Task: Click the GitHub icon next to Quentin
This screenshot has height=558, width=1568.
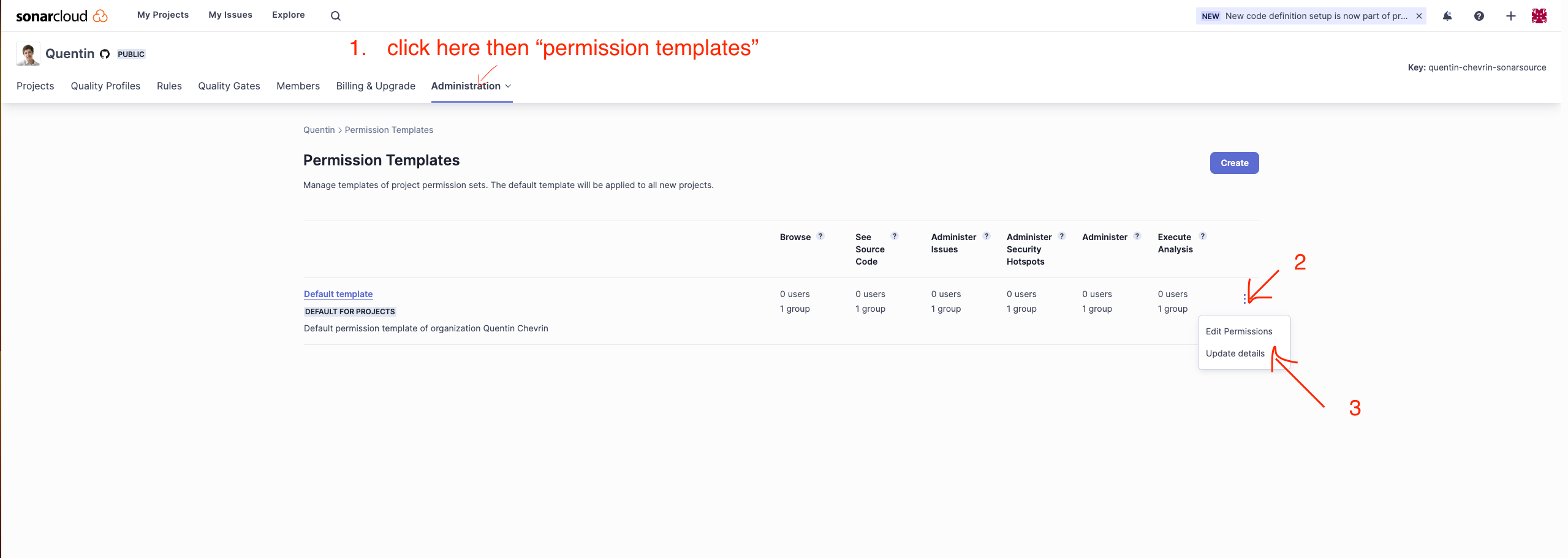Action: (x=104, y=53)
